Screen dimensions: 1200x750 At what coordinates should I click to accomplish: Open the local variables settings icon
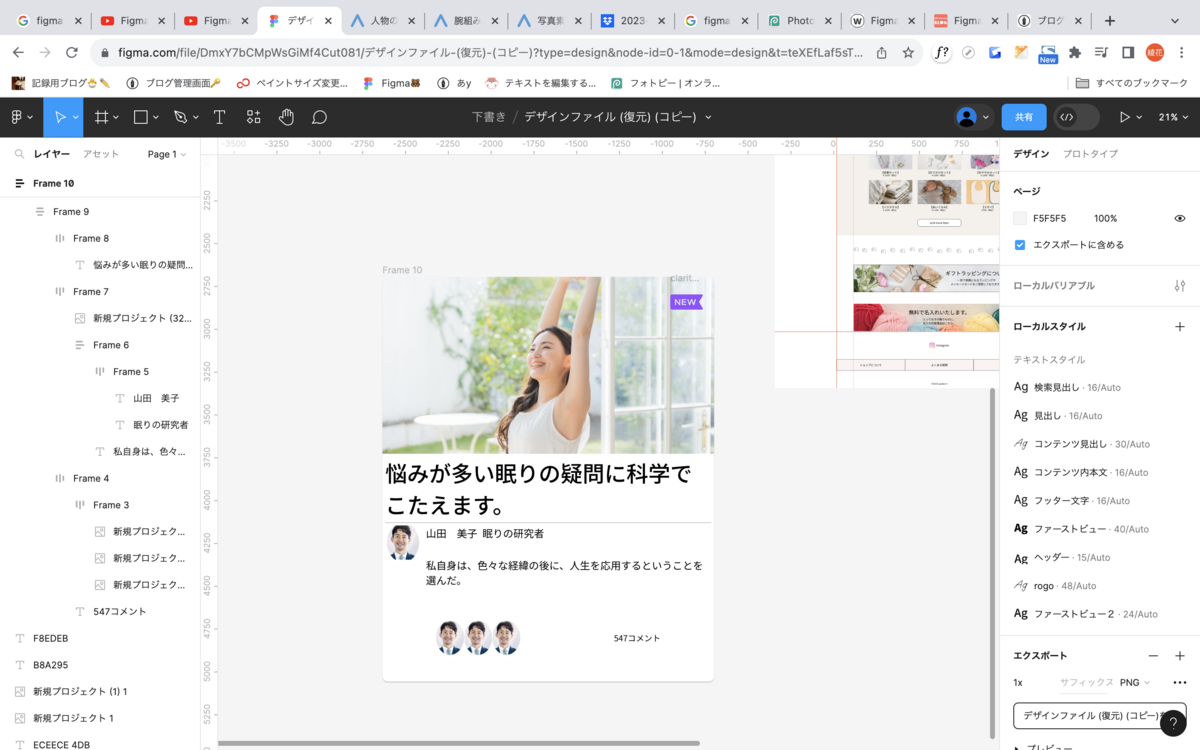[x=1180, y=286]
